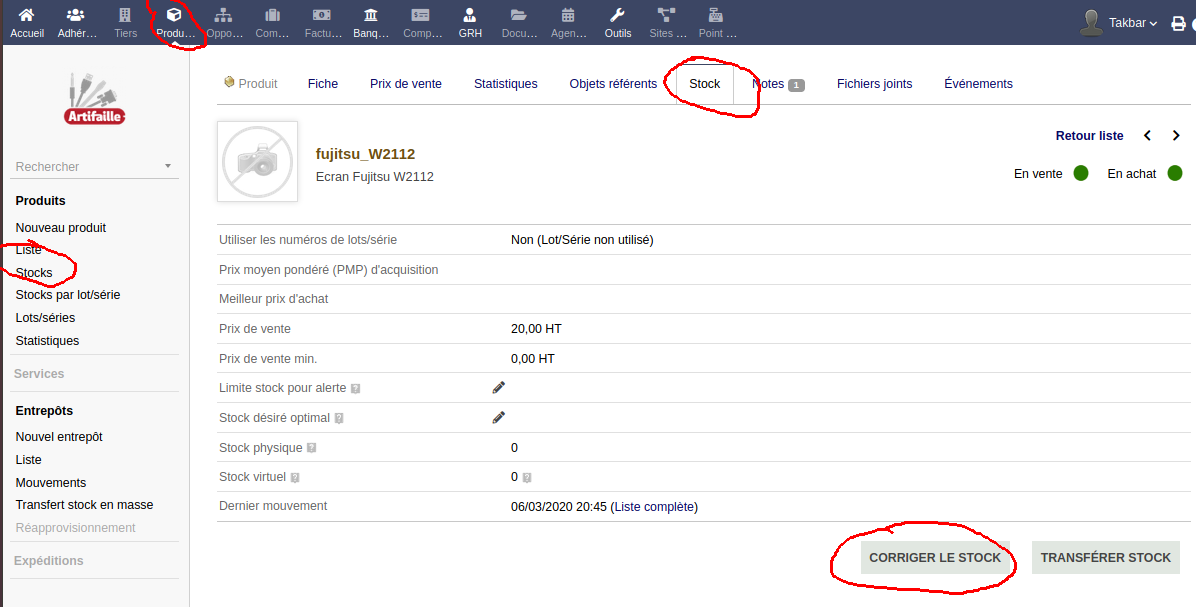Open the Agenda calendar icon
This screenshot has height=607, width=1196.
coord(568,15)
